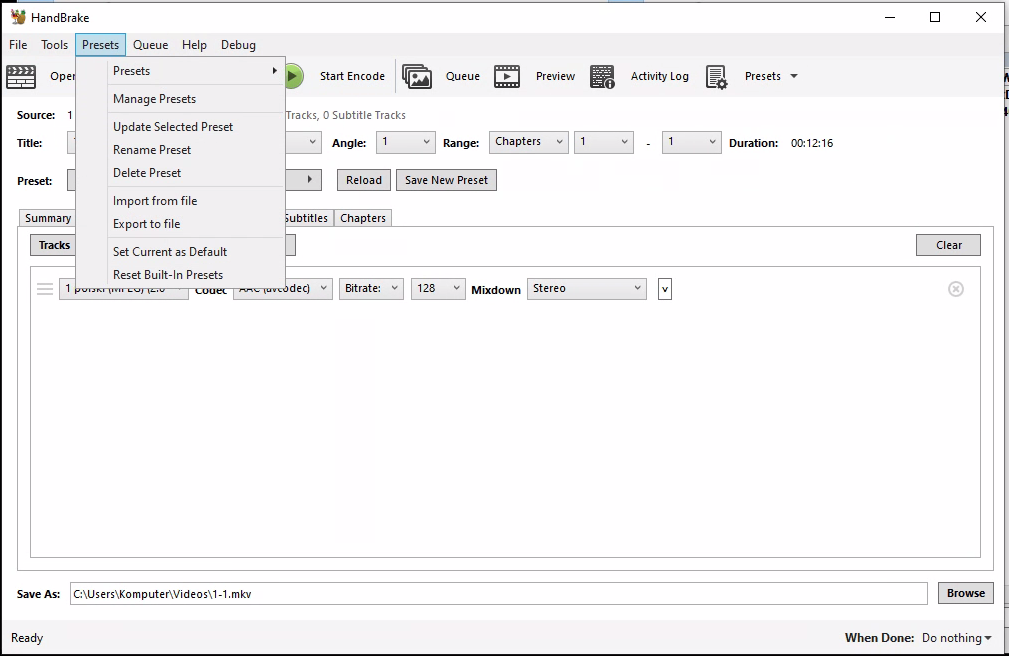Viewport: 1009px width, 656px height.
Task: Switch to the Chapters tab
Action: point(362,217)
